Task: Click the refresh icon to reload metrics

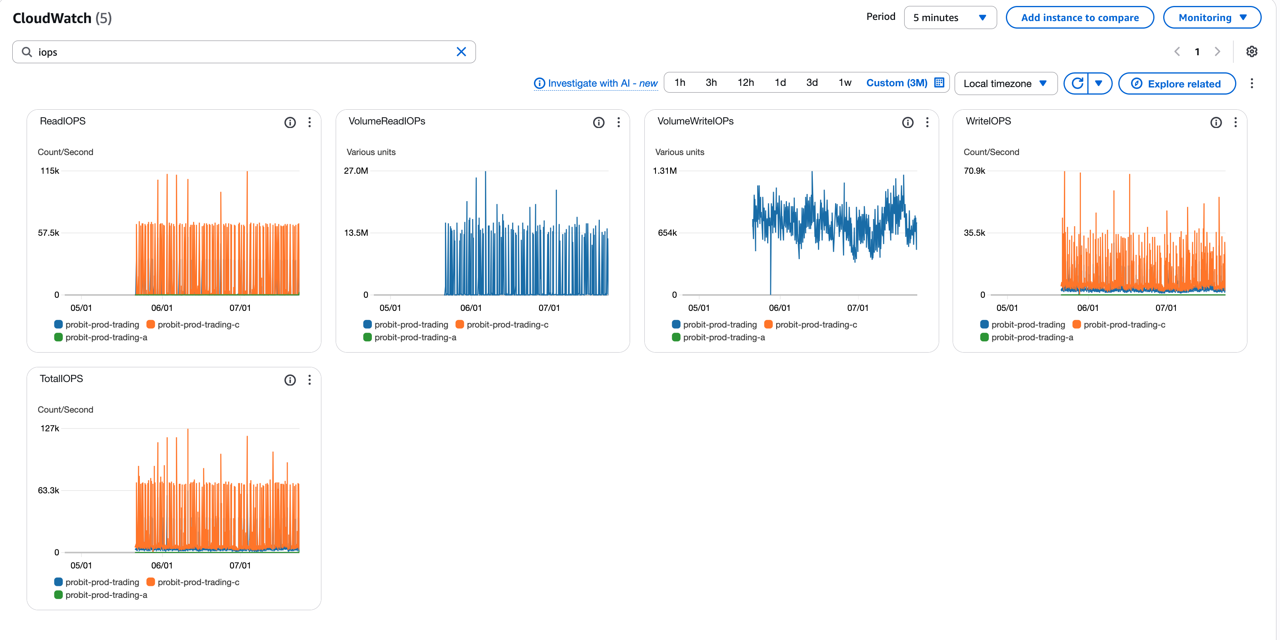Action: click(x=1076, y=83)
